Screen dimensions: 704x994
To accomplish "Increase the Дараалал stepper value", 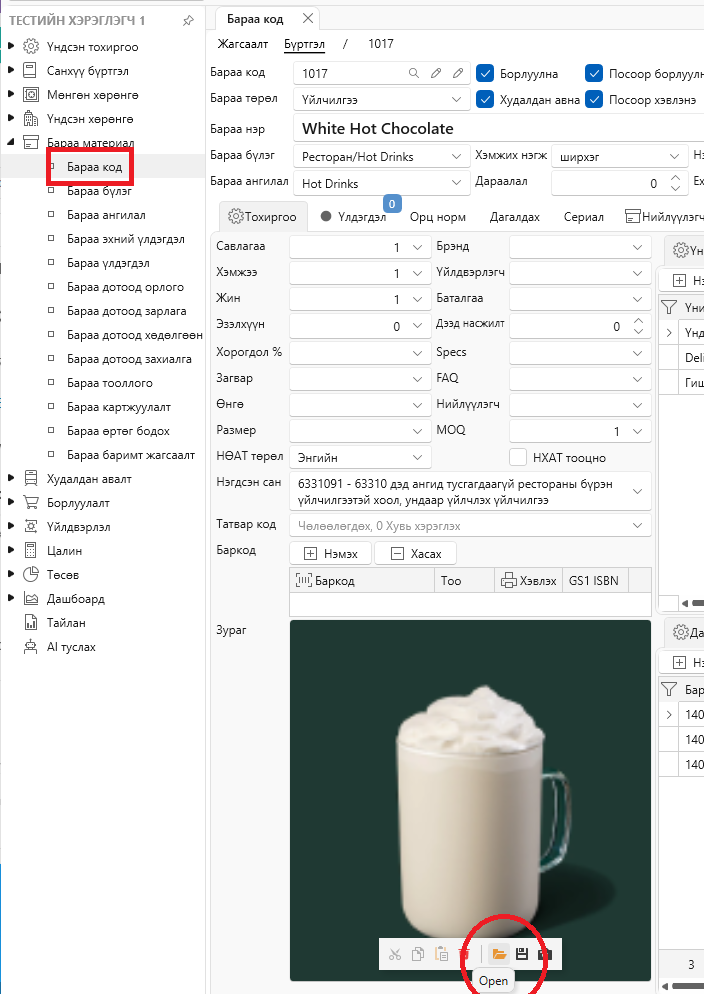I will pyautogui.click(x=675, y=178).
